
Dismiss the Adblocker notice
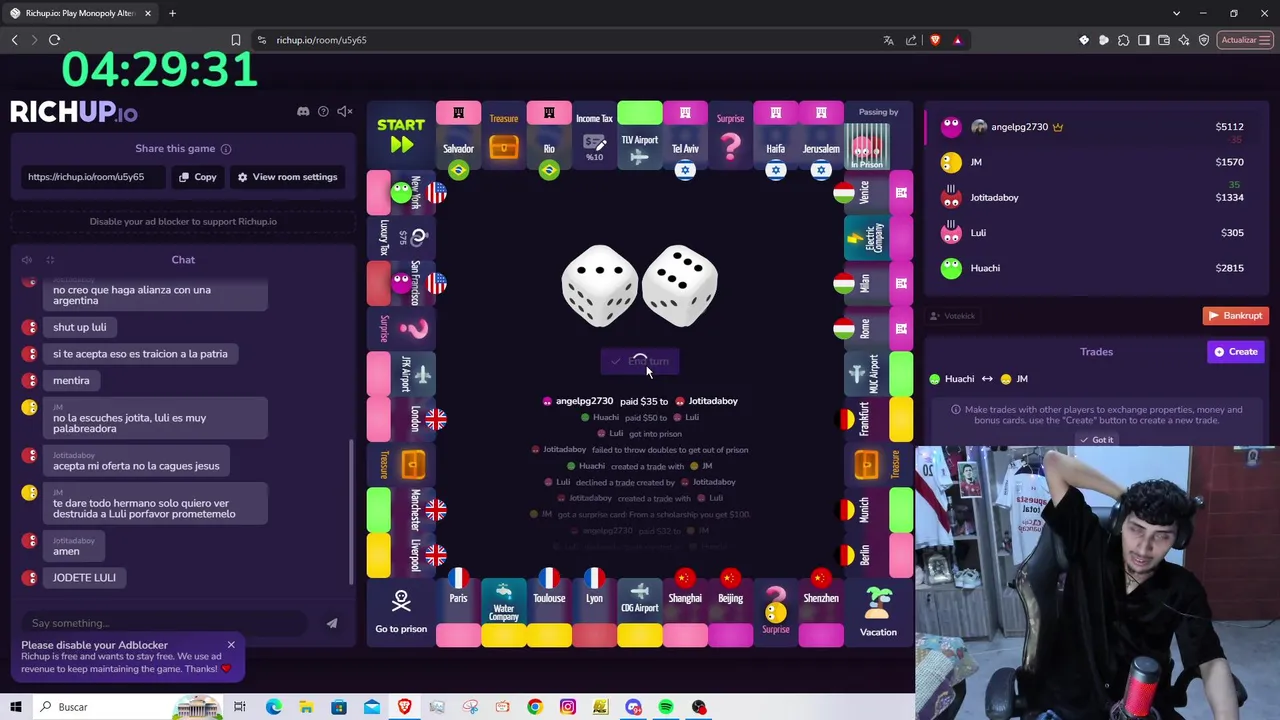pyautogui.click(x=231, y=645)
